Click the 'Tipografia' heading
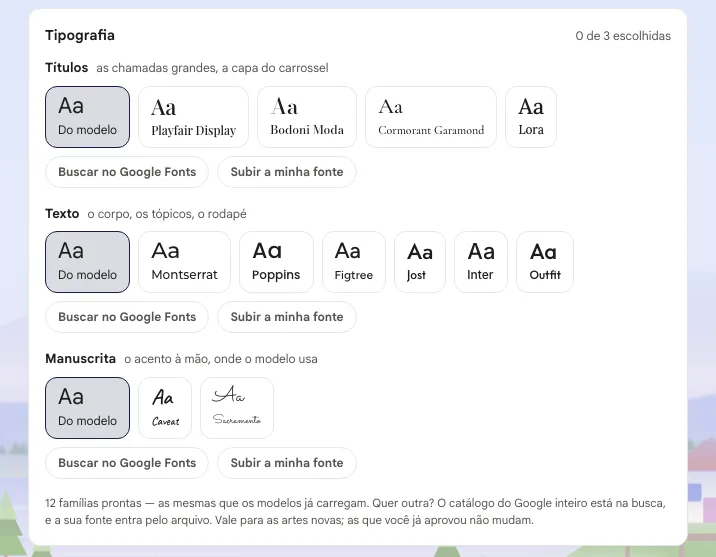Viewport: 716px width, 557px height. (80, 35)
